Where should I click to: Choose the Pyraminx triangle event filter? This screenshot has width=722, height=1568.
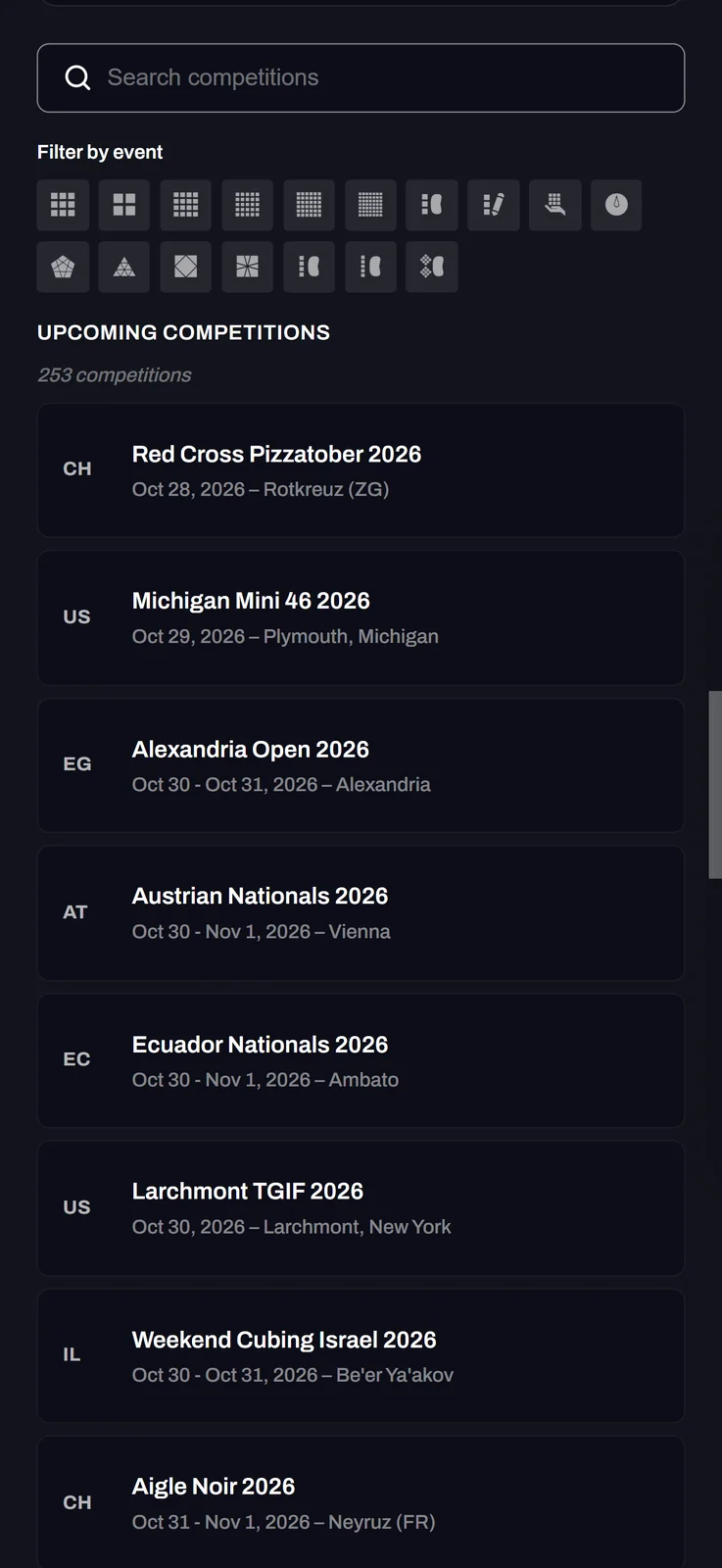pos(124,267)
